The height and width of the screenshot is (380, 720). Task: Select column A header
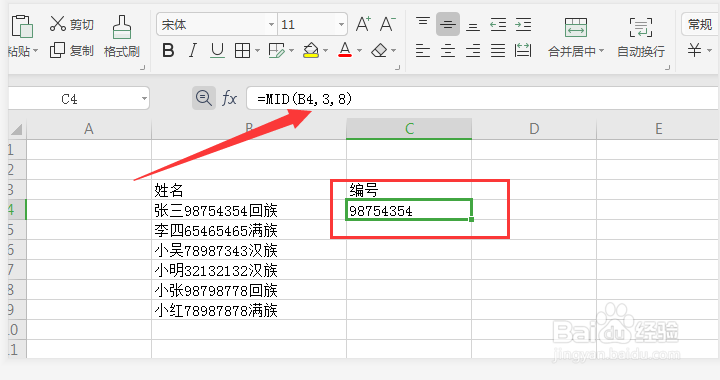click(89, 129)
